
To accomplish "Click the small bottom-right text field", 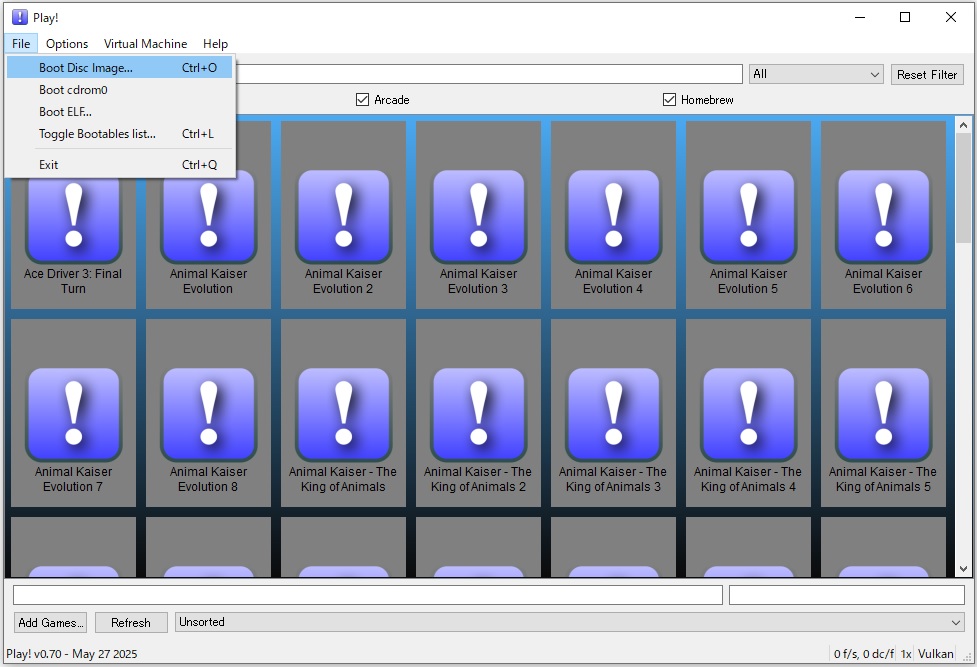I will point(847,595).
